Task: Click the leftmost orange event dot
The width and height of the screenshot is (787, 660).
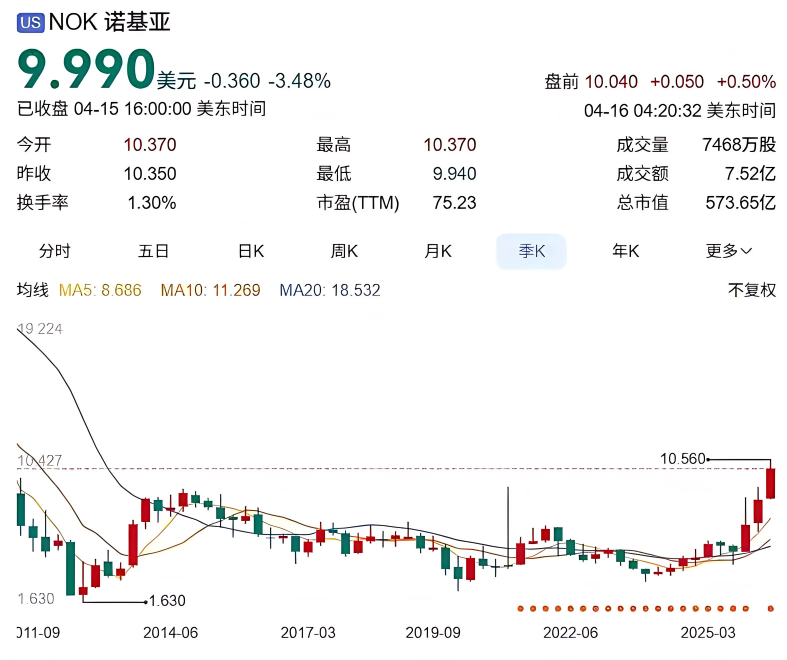Action: coord(520,608)
